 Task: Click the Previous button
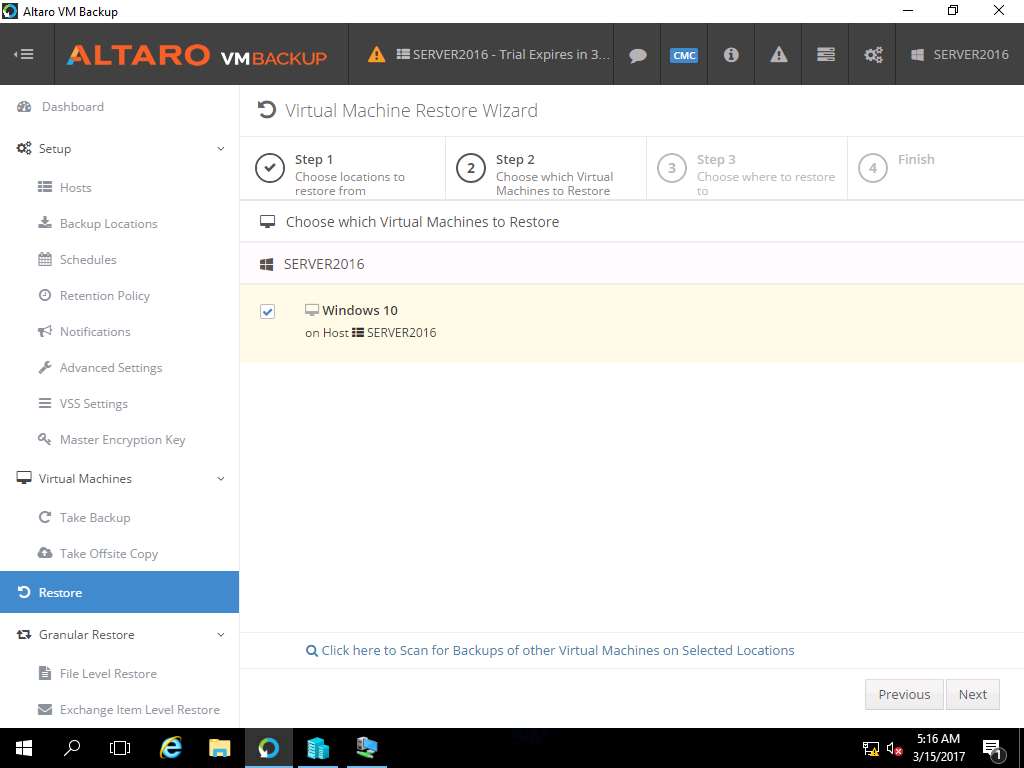point(904,694)
